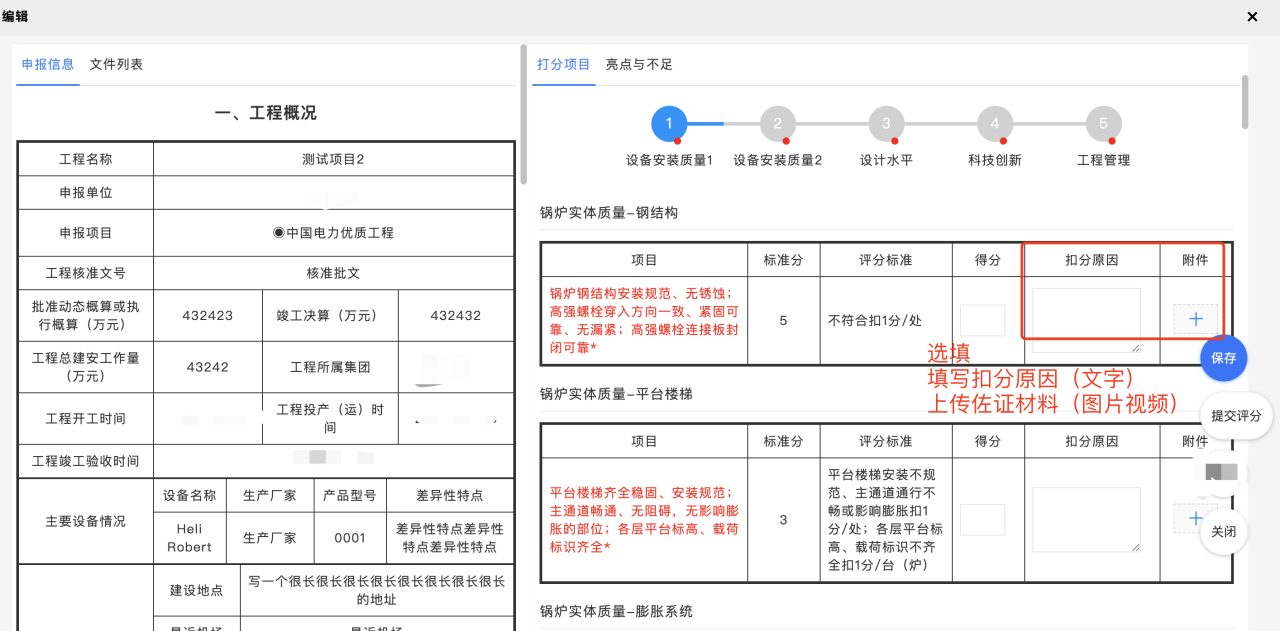Click the 锅炉实体质量–平台楼梯 section heading

click(616, 394)
